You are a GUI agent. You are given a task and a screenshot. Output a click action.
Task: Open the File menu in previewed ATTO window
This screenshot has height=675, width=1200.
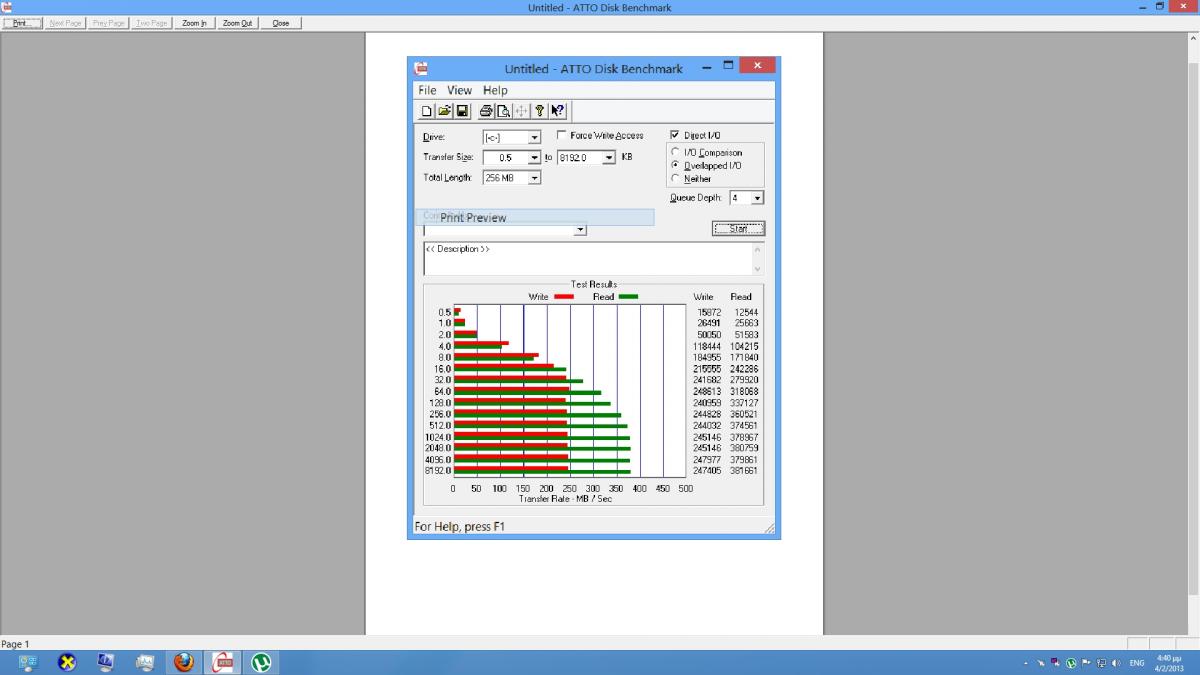pos(427,90)
